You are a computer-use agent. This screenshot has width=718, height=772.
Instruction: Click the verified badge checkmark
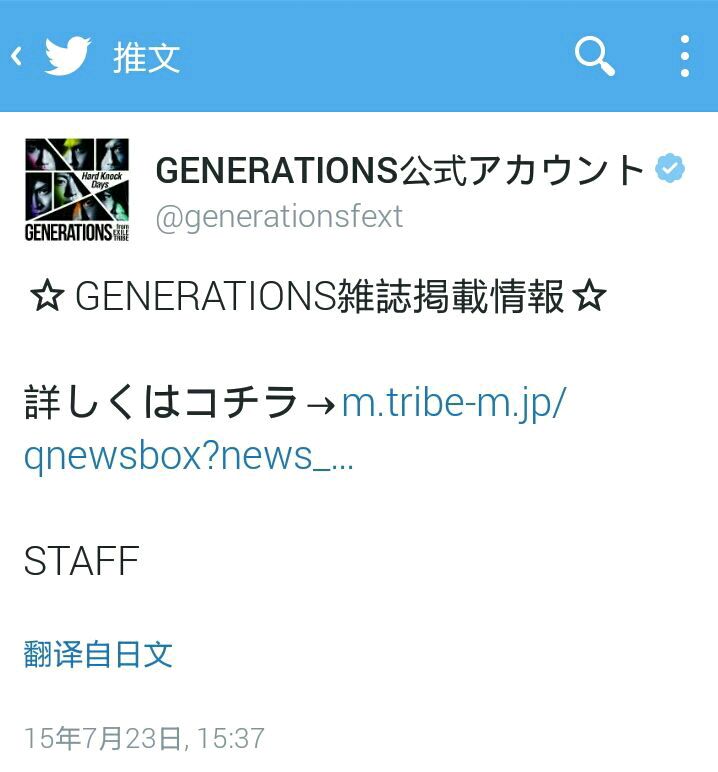pos(670,168)
